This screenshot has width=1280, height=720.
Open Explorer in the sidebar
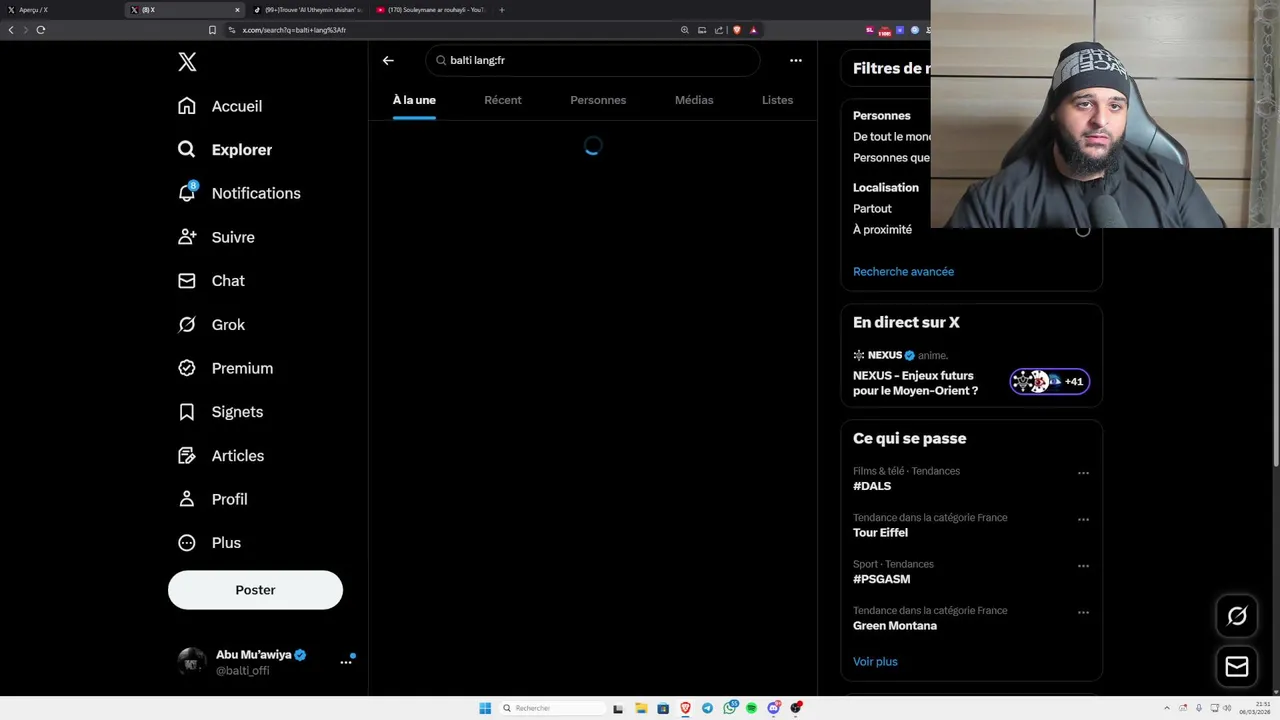pyautogui.click(x=225, y=150)
